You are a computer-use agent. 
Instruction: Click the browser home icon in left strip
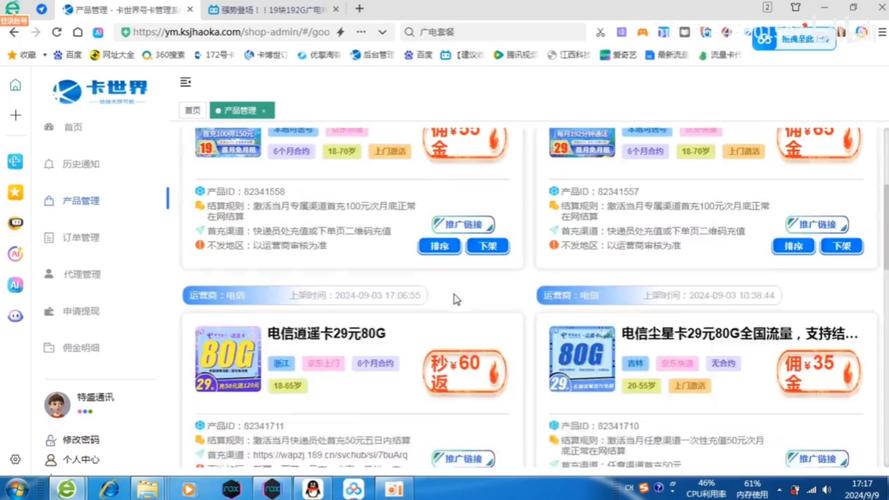[15, 85]
